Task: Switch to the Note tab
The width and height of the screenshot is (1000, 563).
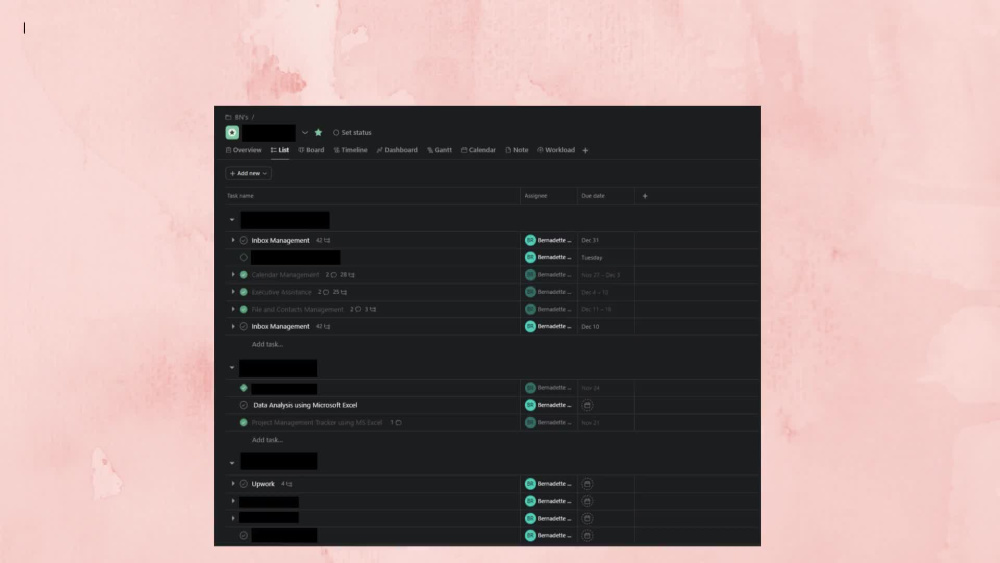Action: (x=517, y=150)
